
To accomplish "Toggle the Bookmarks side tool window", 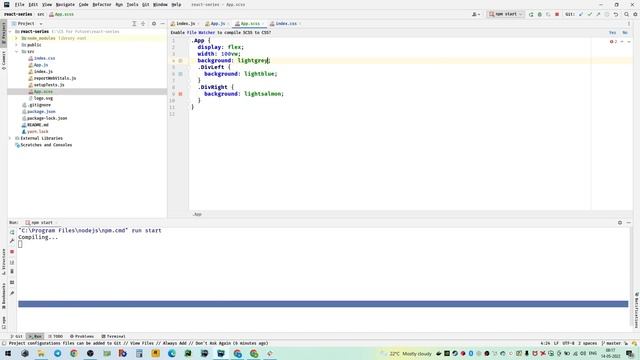I will pyautogui.click(x=4, y=297).
